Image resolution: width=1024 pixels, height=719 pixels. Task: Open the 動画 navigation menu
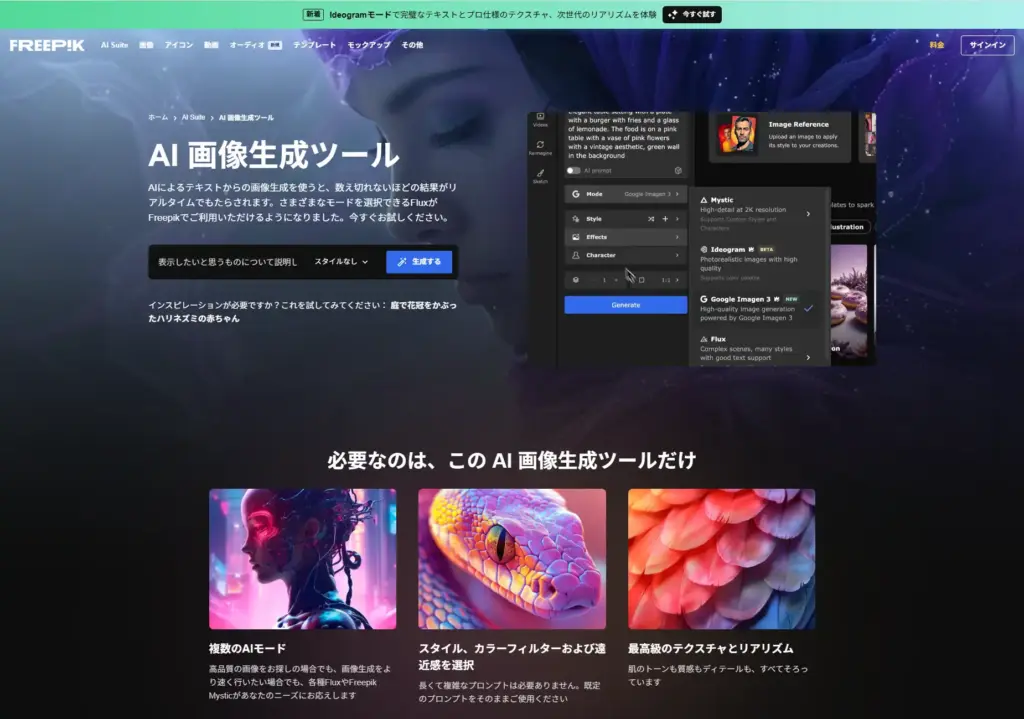[211, 45]
